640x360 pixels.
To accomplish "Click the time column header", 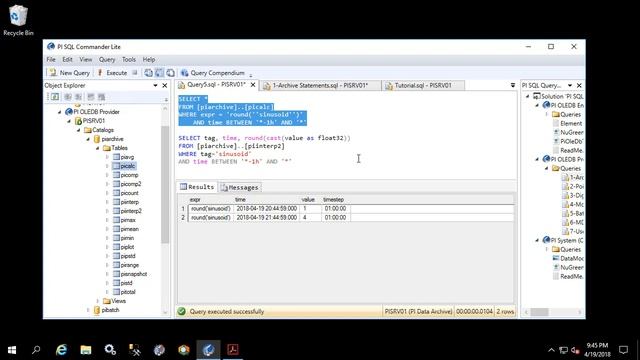I will click(240, 200).
